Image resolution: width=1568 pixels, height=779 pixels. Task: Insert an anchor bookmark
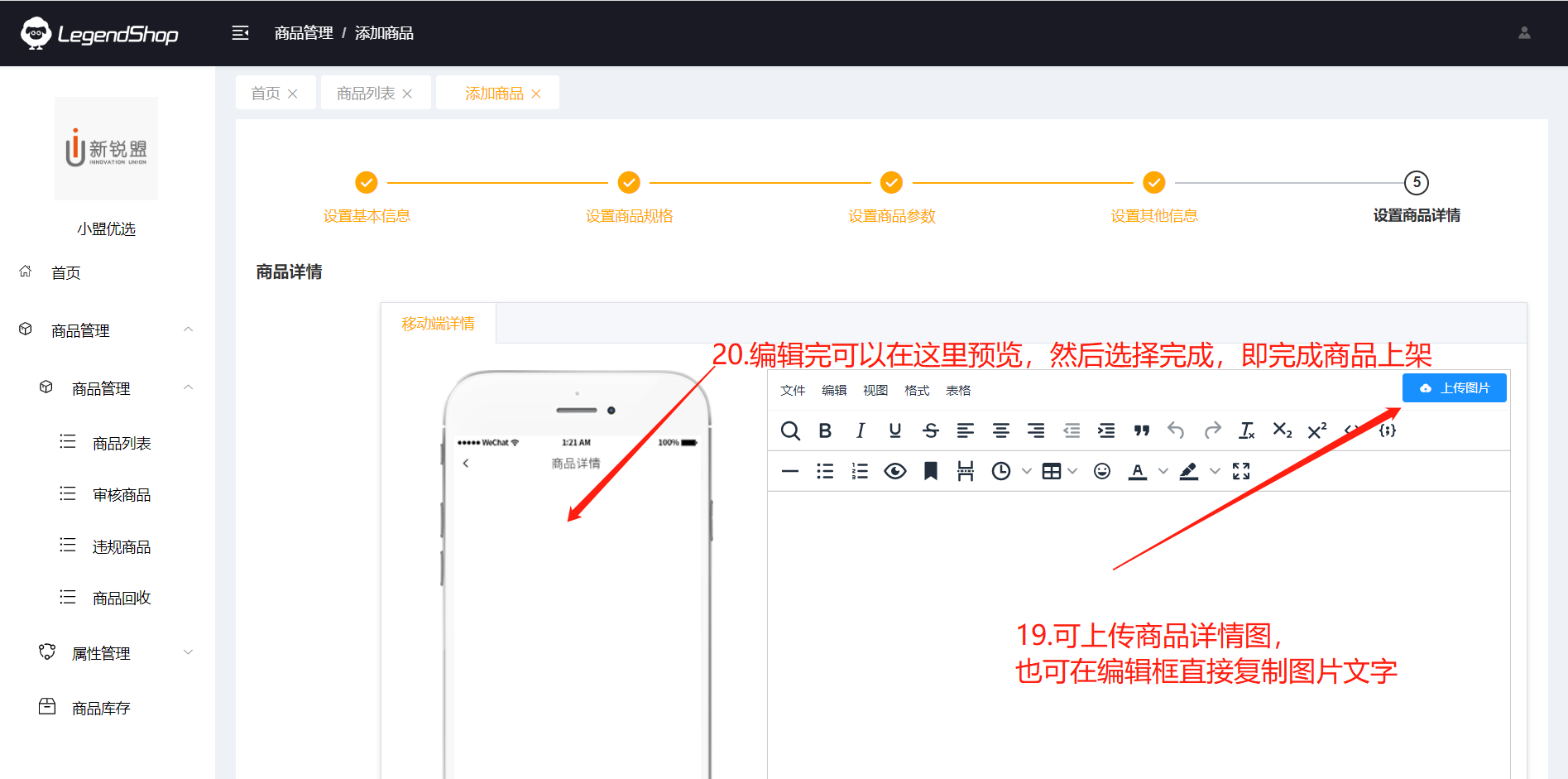(931, 471)
